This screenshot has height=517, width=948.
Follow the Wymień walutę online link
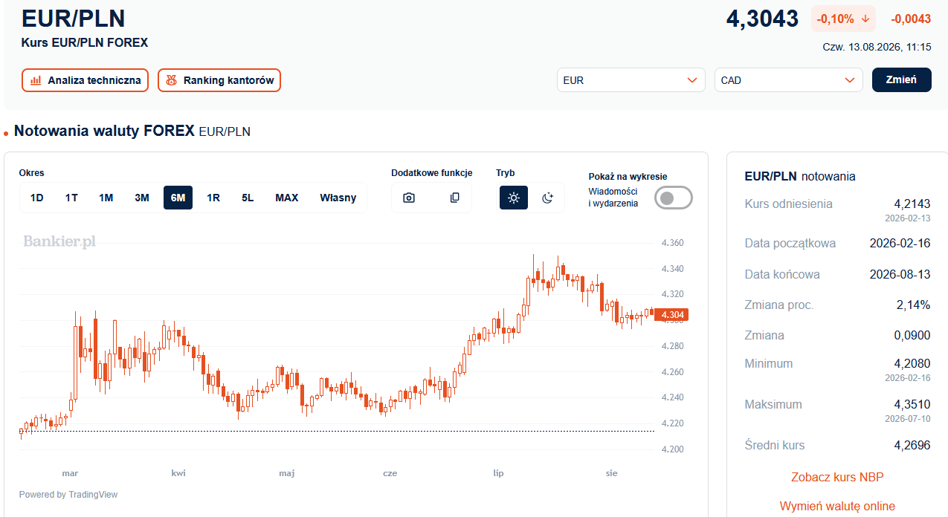pos(837,506)
